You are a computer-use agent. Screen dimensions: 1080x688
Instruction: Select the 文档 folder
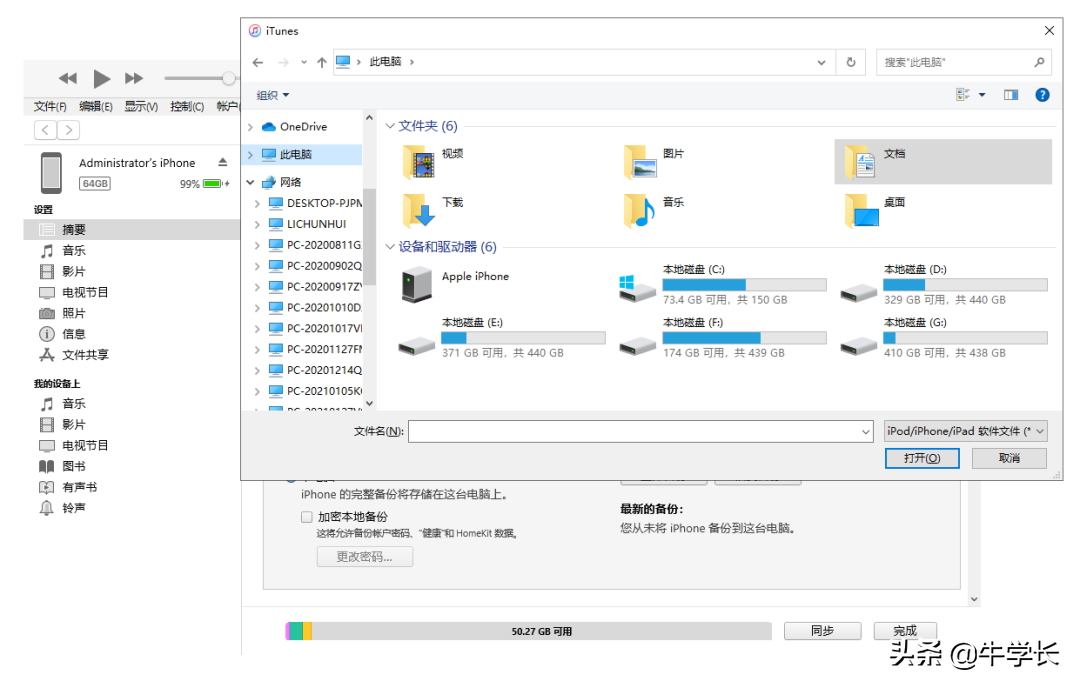point(943,162)
